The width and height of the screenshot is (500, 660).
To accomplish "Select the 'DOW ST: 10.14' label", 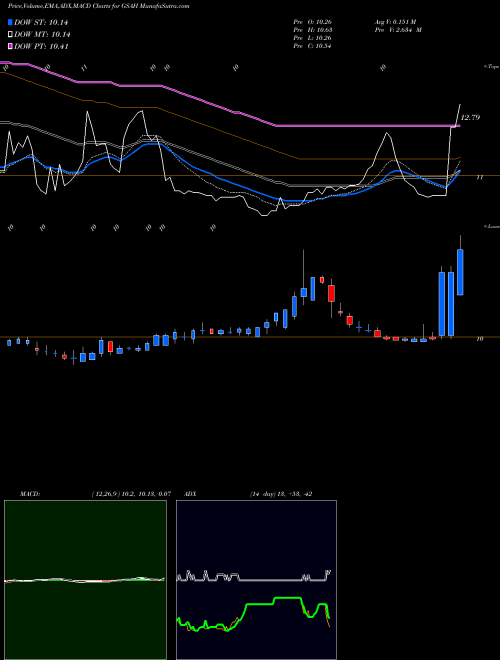I will coord(41,22).
